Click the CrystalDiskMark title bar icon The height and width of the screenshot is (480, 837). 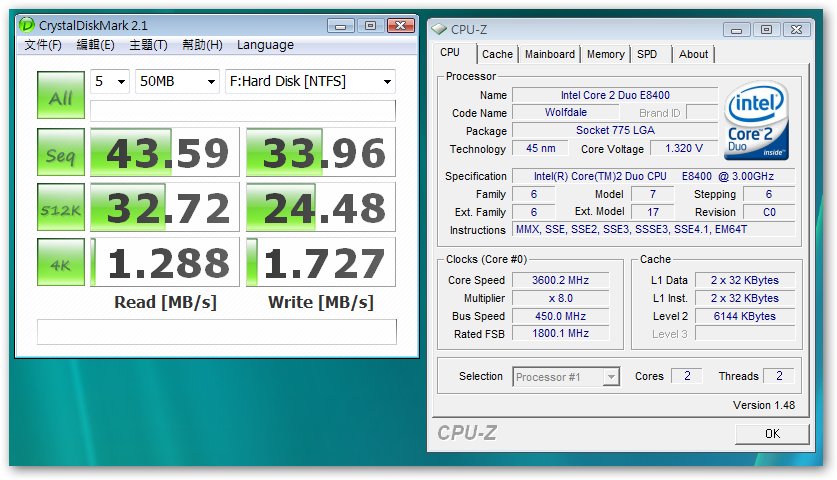click(x=27, y=25)
